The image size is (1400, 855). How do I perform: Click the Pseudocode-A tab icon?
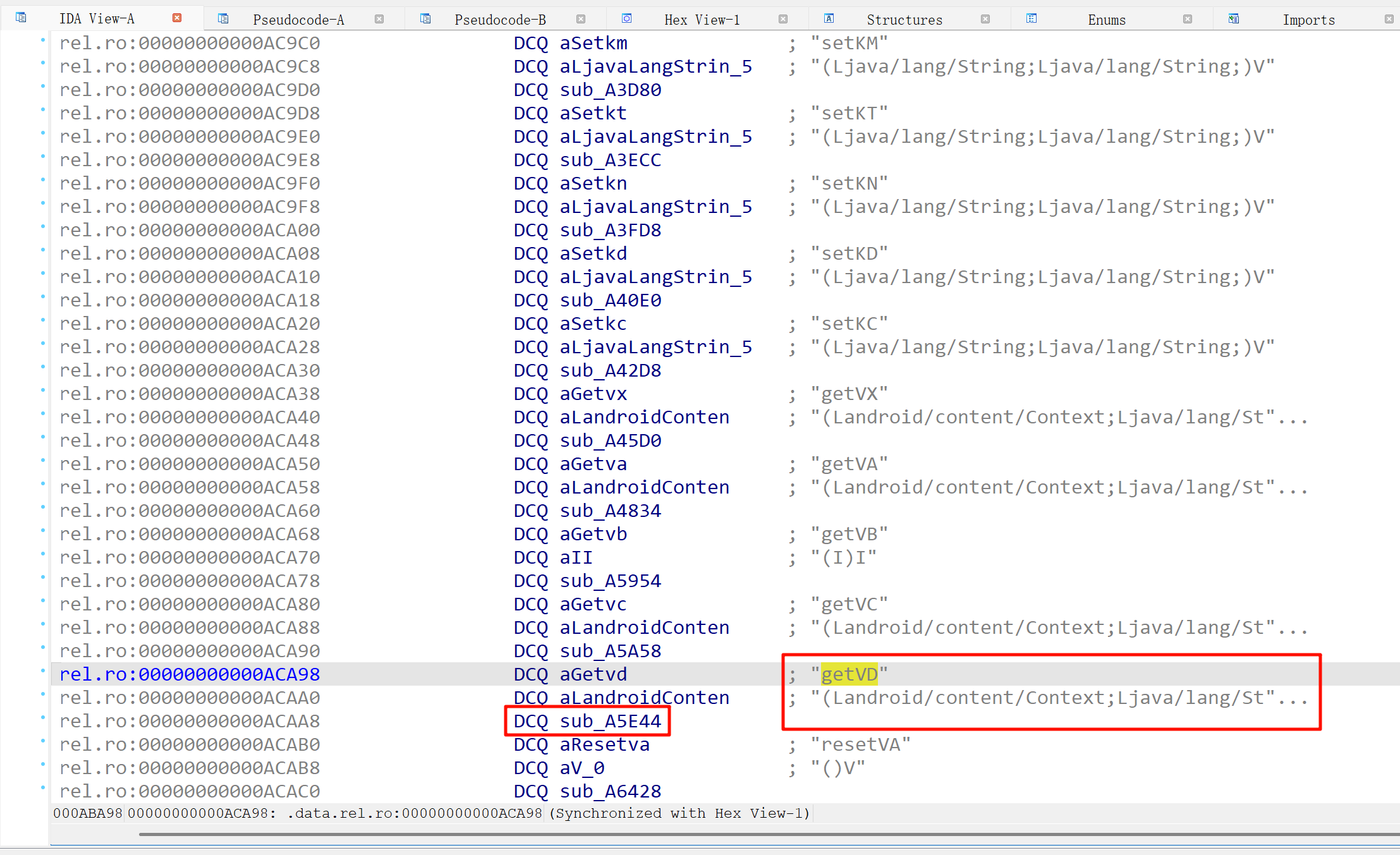coord(223,18)
